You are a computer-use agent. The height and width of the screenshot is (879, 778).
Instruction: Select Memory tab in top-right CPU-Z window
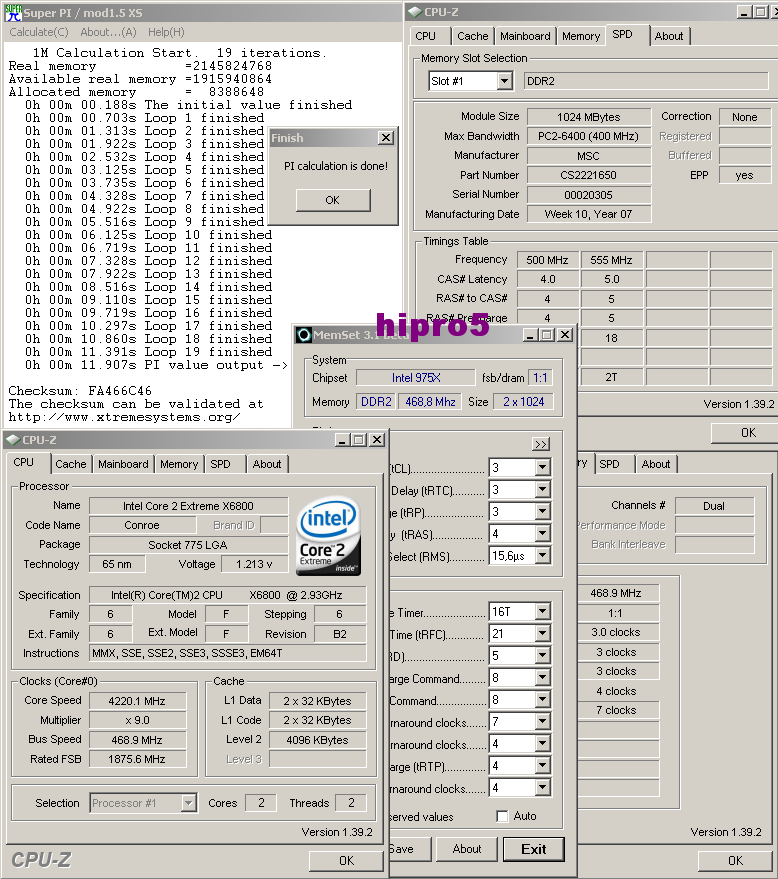[x=581, y=36]
